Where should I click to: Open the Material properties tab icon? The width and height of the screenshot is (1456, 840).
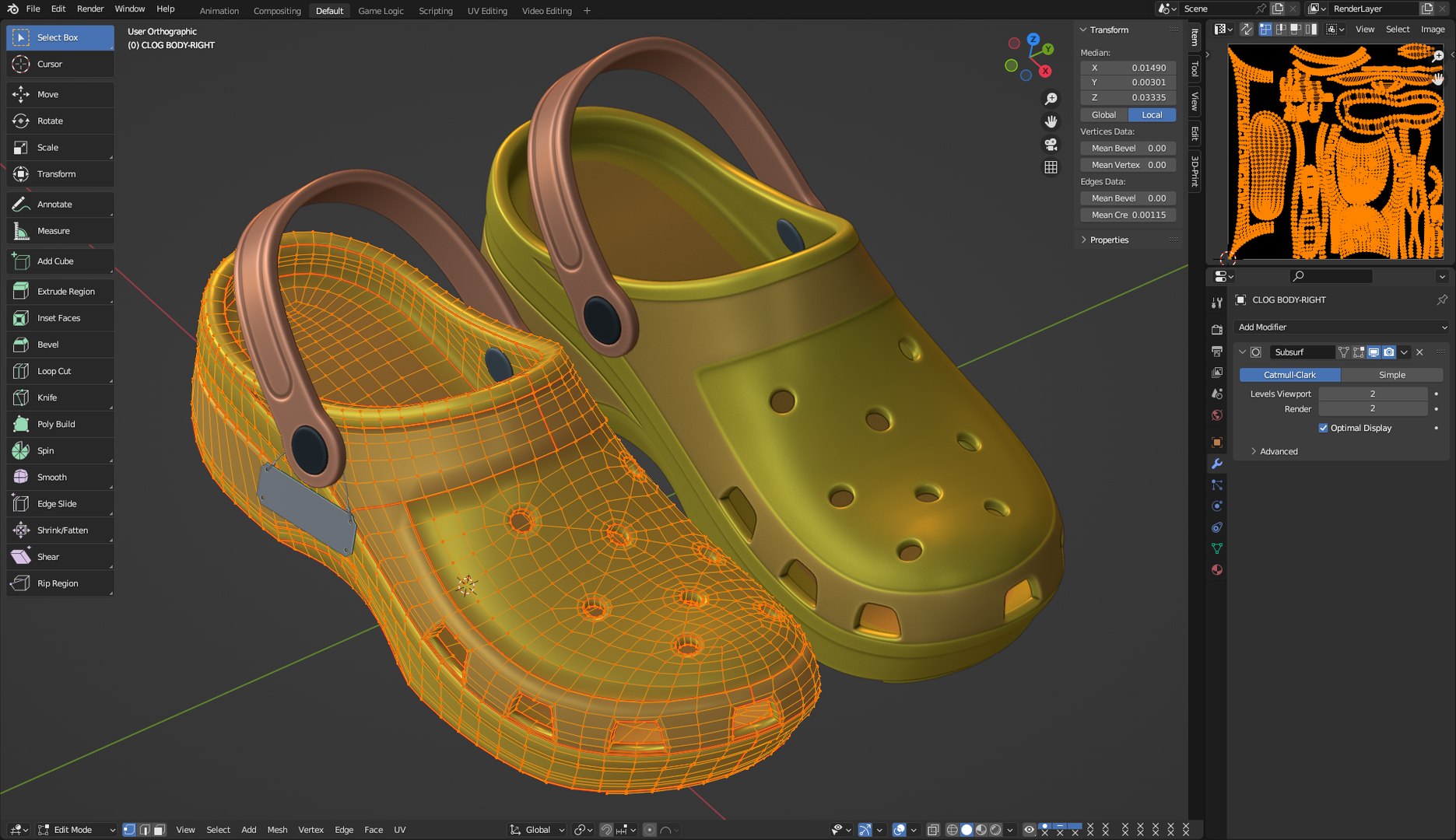pos(1217,570)
